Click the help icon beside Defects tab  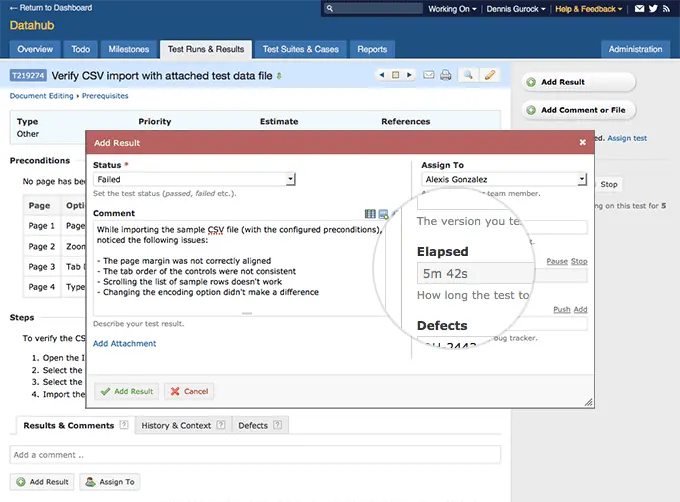278,425
